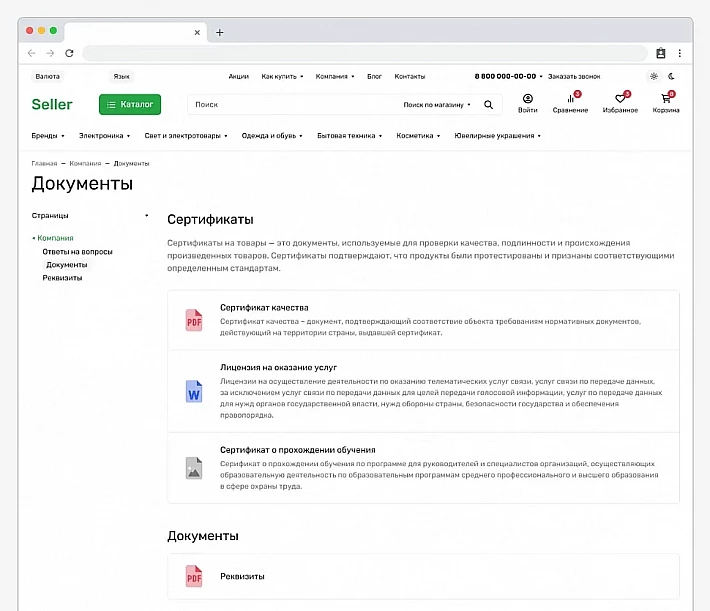Click into the Поиск search field
710x611 pixels.
click(290, 104)
